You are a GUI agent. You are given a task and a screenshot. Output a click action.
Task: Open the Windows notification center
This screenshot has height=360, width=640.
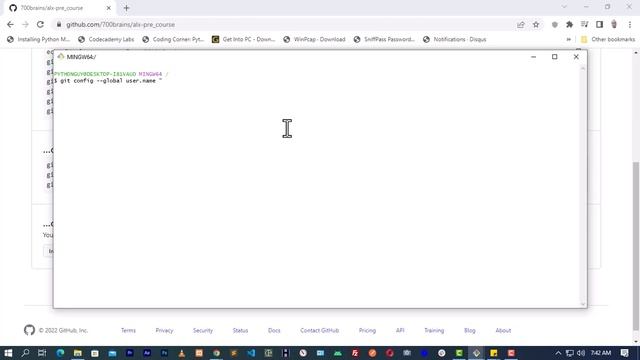(624, 353)
